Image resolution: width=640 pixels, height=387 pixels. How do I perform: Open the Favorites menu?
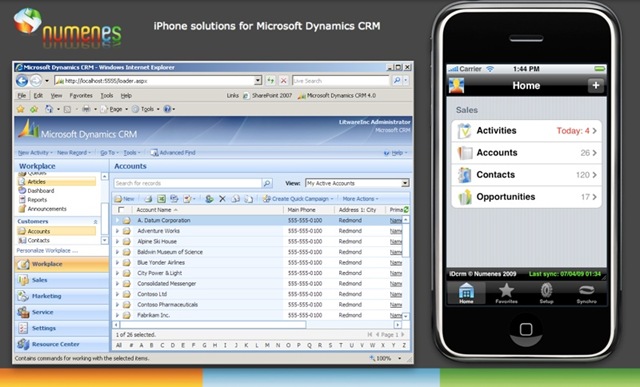[x=81, y=96]
